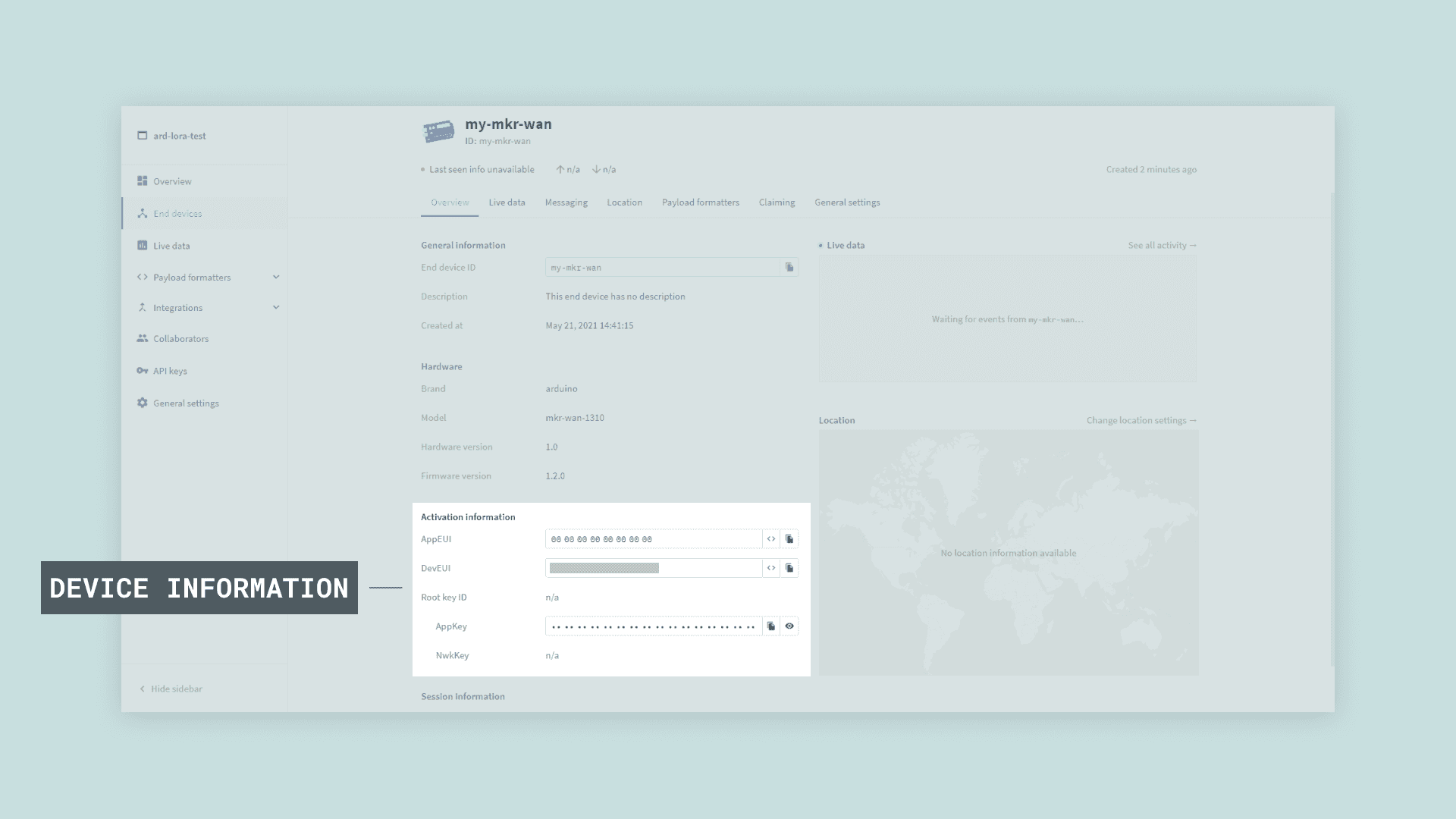Open the Messaging tab
The image size is (1456, 819).
pos(566,202)
